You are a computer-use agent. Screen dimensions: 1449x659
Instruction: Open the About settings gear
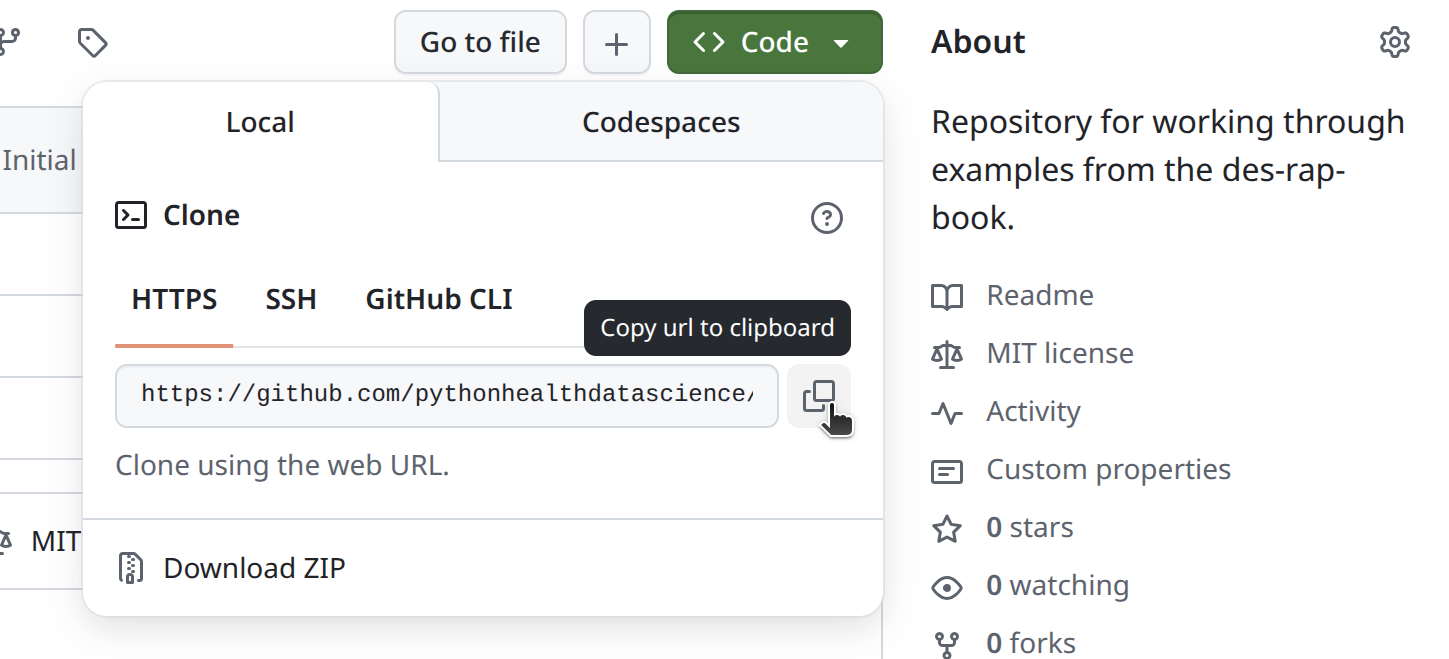(x=1394, y=42)
